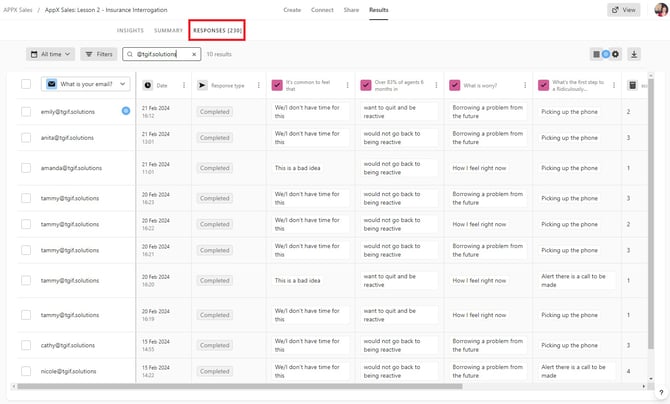The height and width of the screenshot is (404, 670).
Task: Expand the 'What is your email?' column dropdown
Action: [x=124, y=85]
